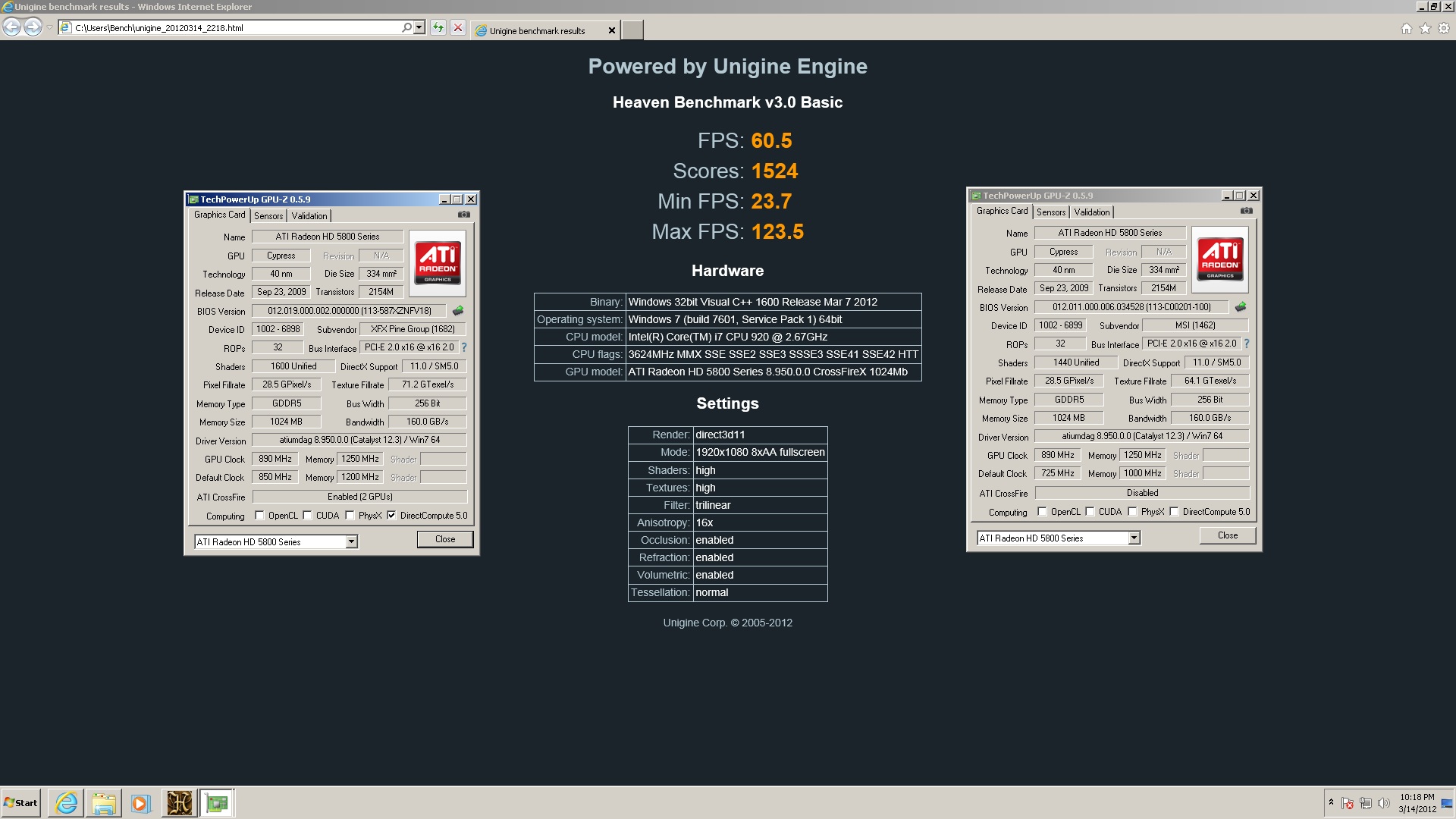
Task: Click the IE Back navigation button
Action: (12, 28)
